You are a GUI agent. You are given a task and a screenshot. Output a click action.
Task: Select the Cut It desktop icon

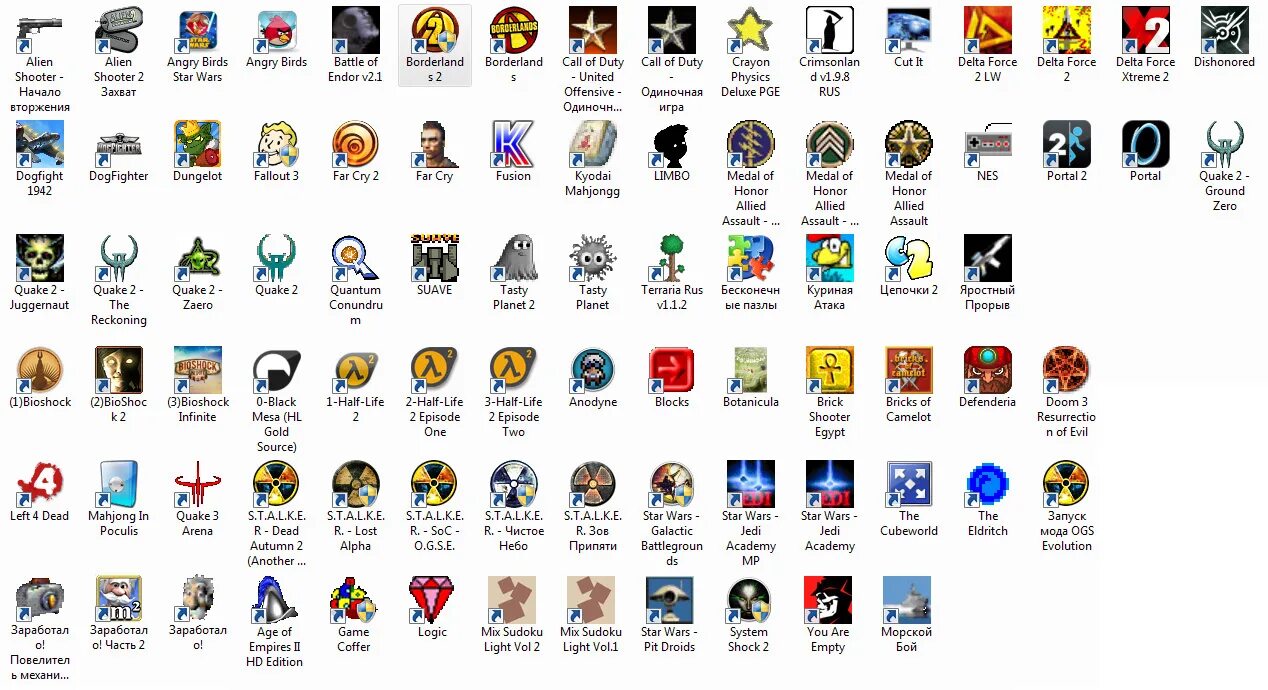(908, 30)
